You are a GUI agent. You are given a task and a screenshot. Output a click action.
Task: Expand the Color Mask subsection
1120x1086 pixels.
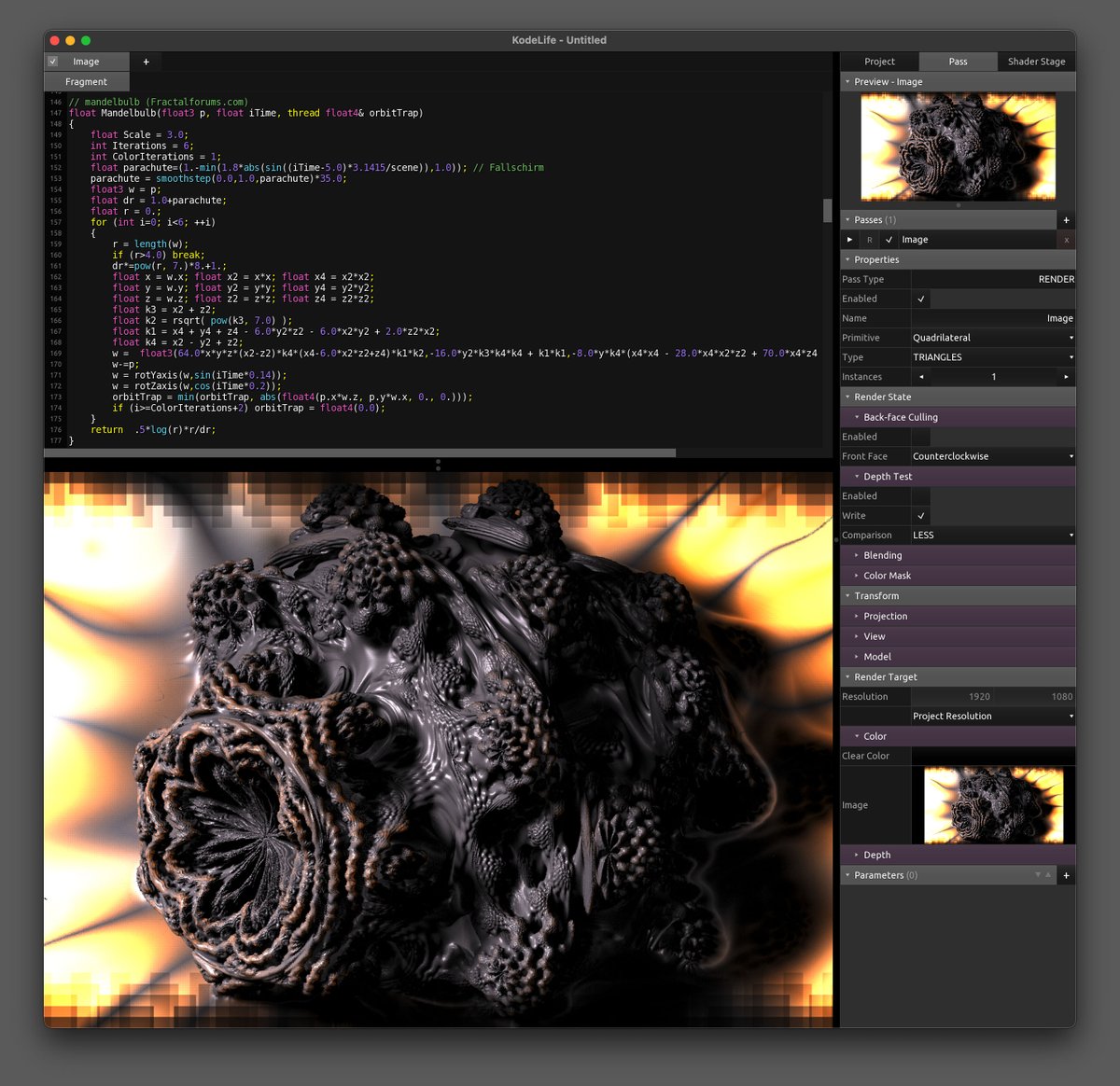(x=857, y=576)
